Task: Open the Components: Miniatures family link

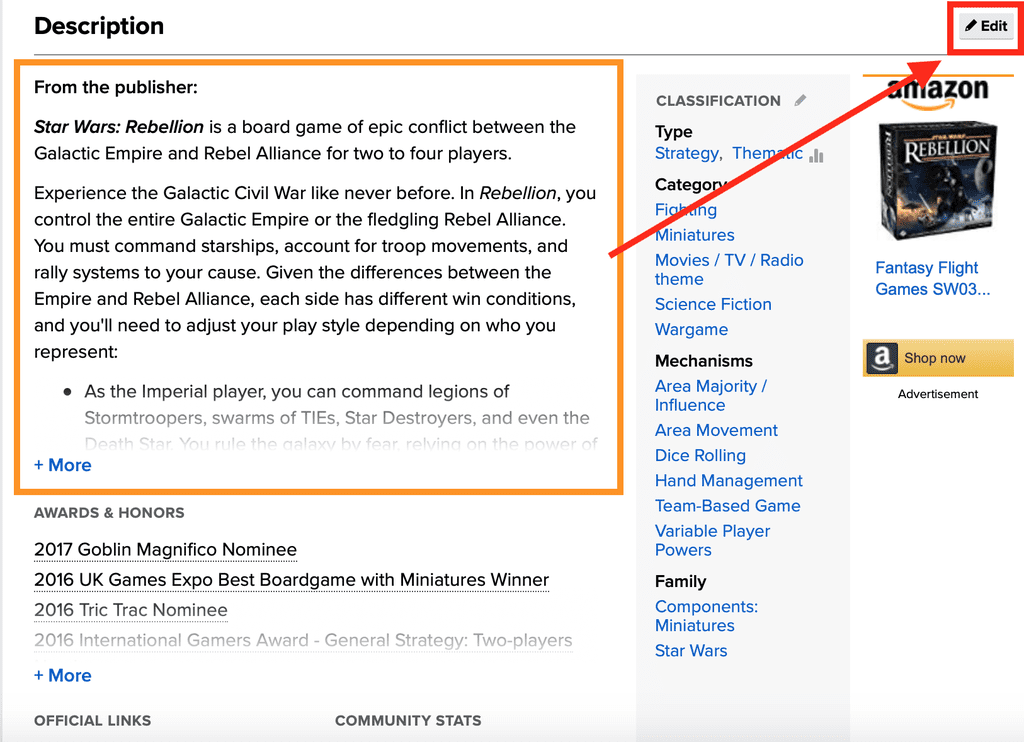Action: (x=707, y=616)
